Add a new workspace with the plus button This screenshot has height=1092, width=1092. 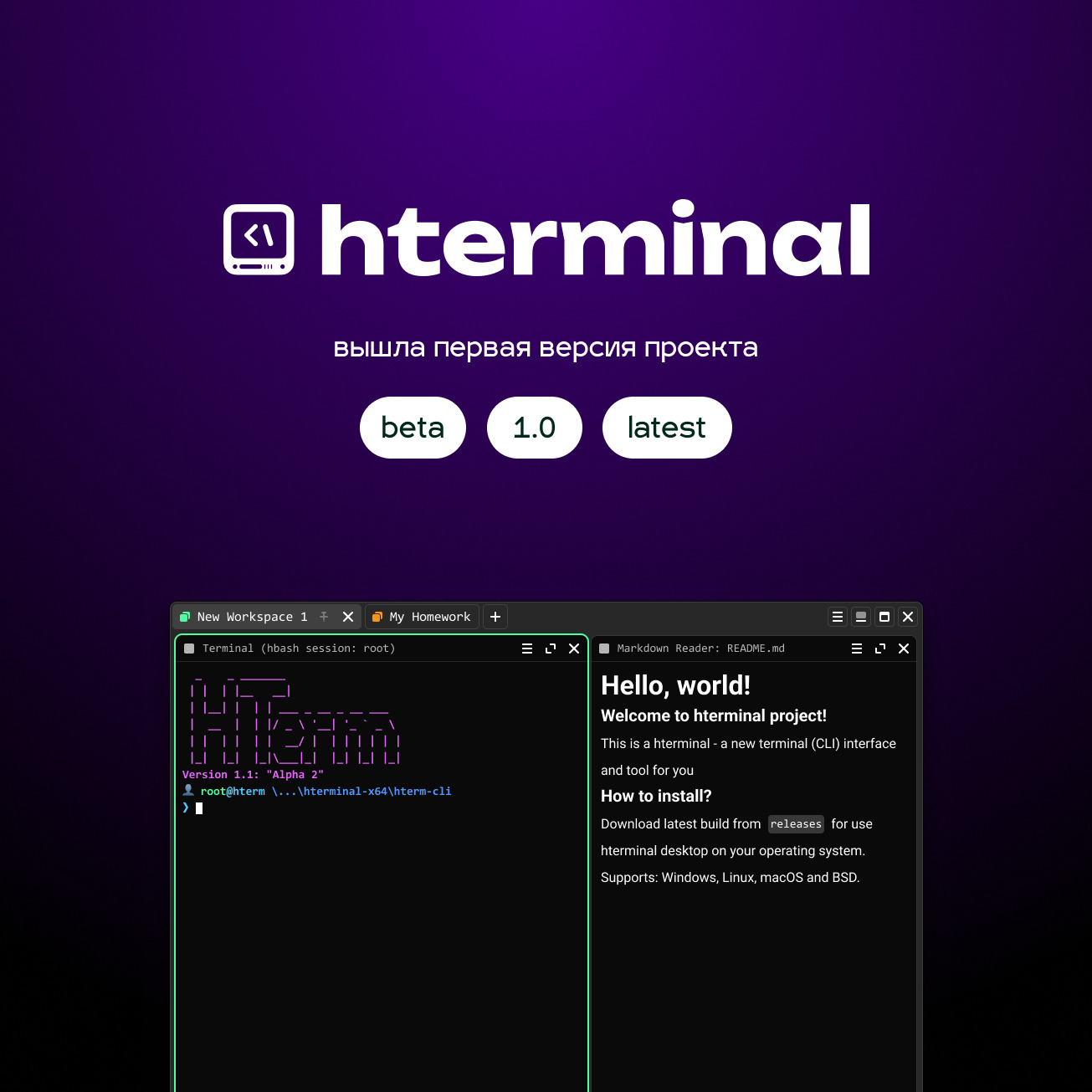coord(495,617)
